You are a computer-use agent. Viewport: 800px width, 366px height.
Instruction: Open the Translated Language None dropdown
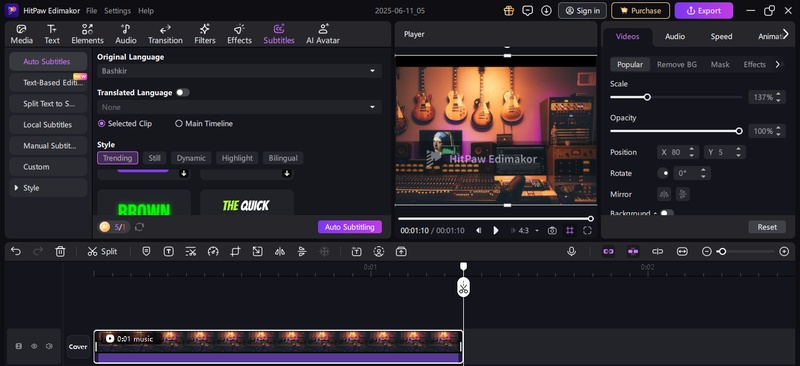[x=239, y=107]
